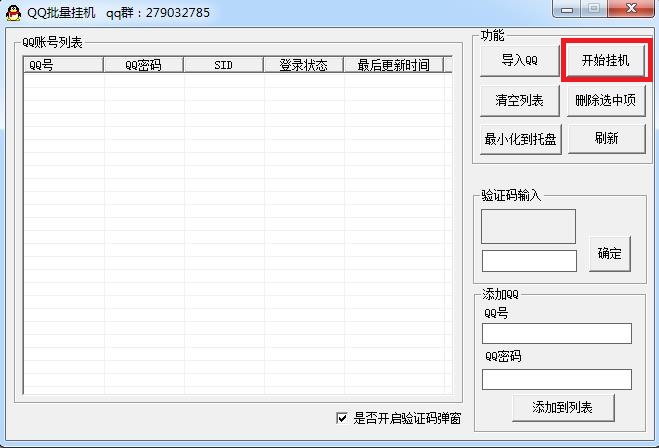Screen dimensions: 659x448
Task: Click the captcha image box
Action: click(x=528, y=227)
